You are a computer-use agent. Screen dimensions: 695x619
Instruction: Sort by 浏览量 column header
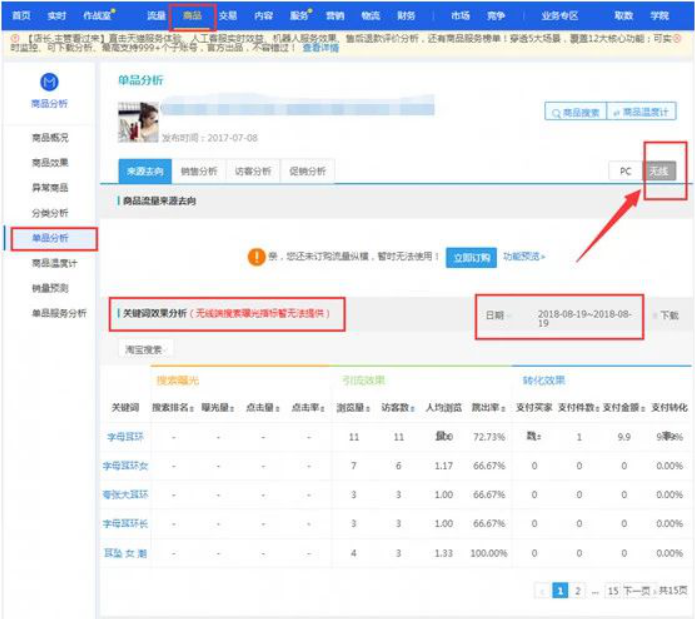[x=347, y=407]
